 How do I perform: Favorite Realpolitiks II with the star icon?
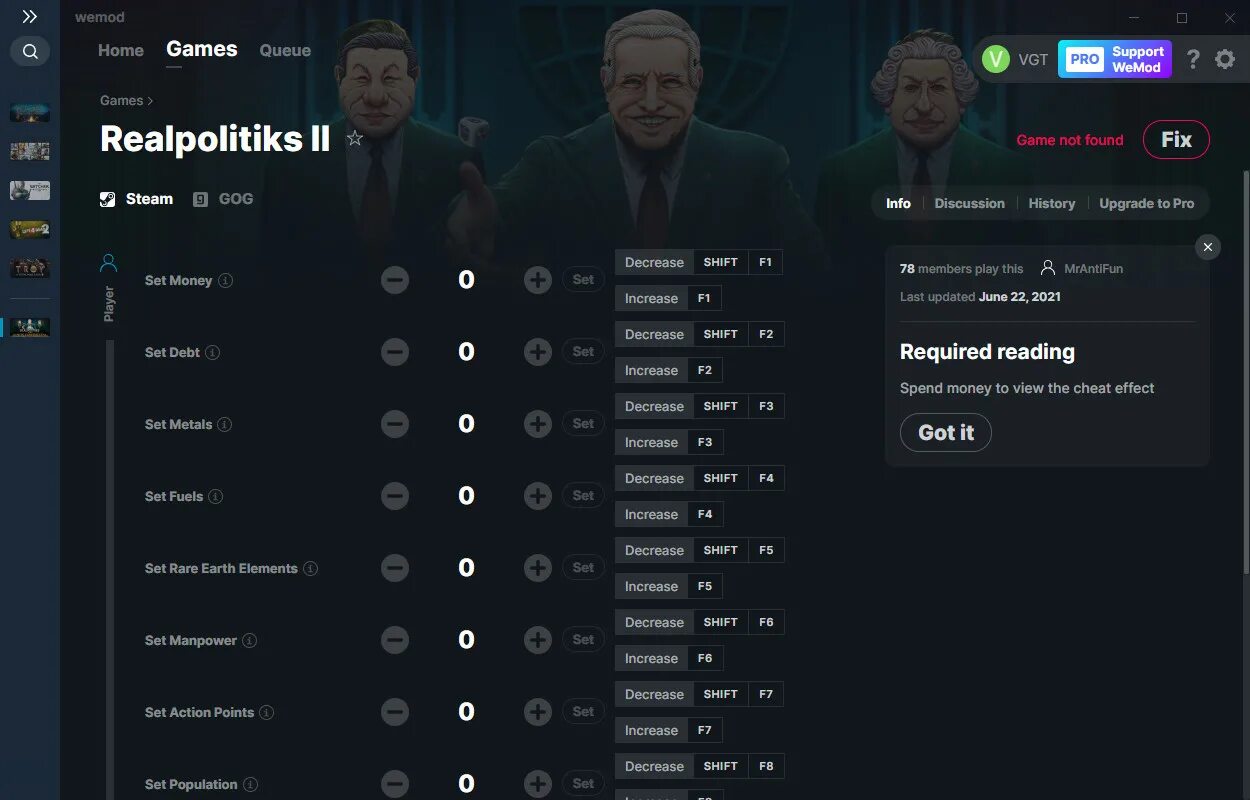[355, 139]
